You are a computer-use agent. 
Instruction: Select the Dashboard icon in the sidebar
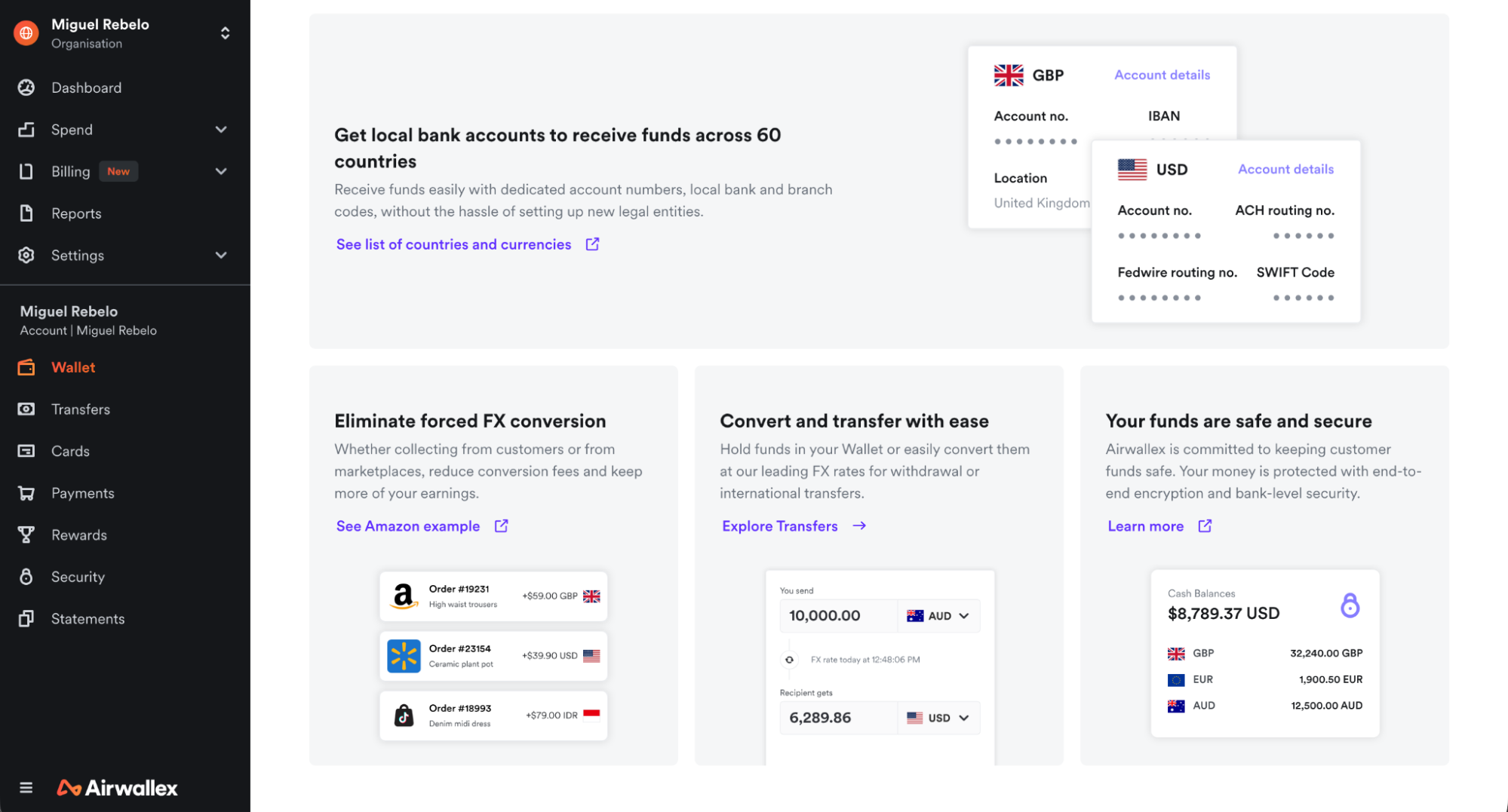tap(26, 87)
